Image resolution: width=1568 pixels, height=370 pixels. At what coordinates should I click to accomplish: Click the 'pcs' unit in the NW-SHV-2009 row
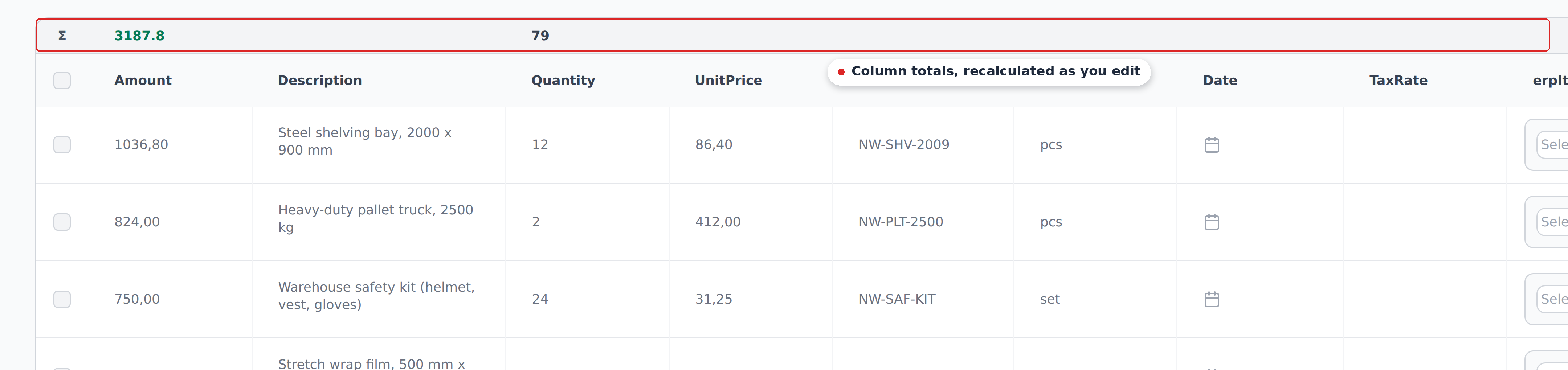pyautogui.click(x=1051, y=145)
